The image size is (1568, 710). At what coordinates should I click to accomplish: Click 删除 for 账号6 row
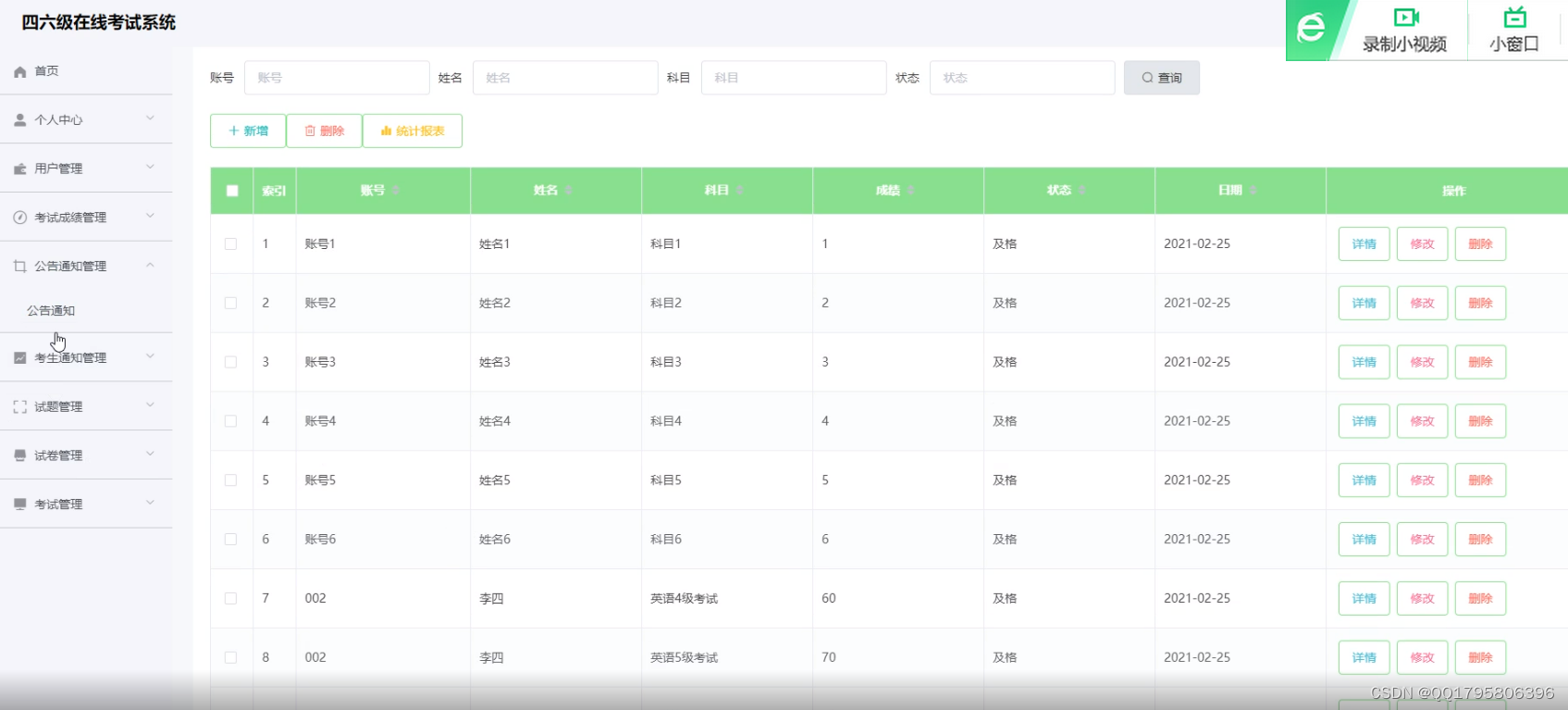(1480, 540)
